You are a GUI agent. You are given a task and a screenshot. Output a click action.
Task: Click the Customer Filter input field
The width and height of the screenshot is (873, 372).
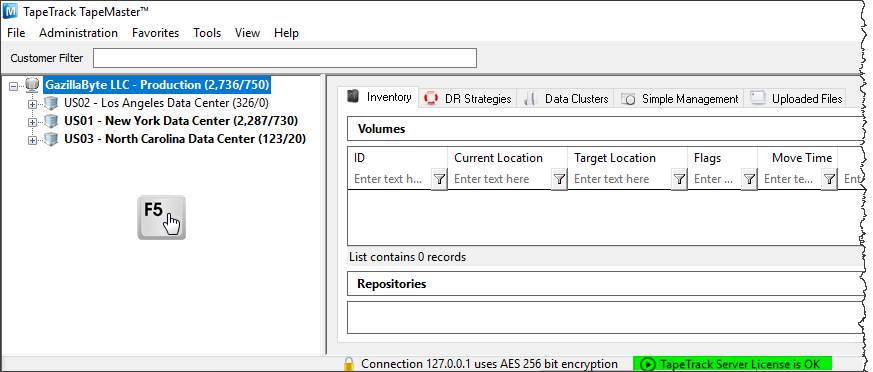coord(285,58)
